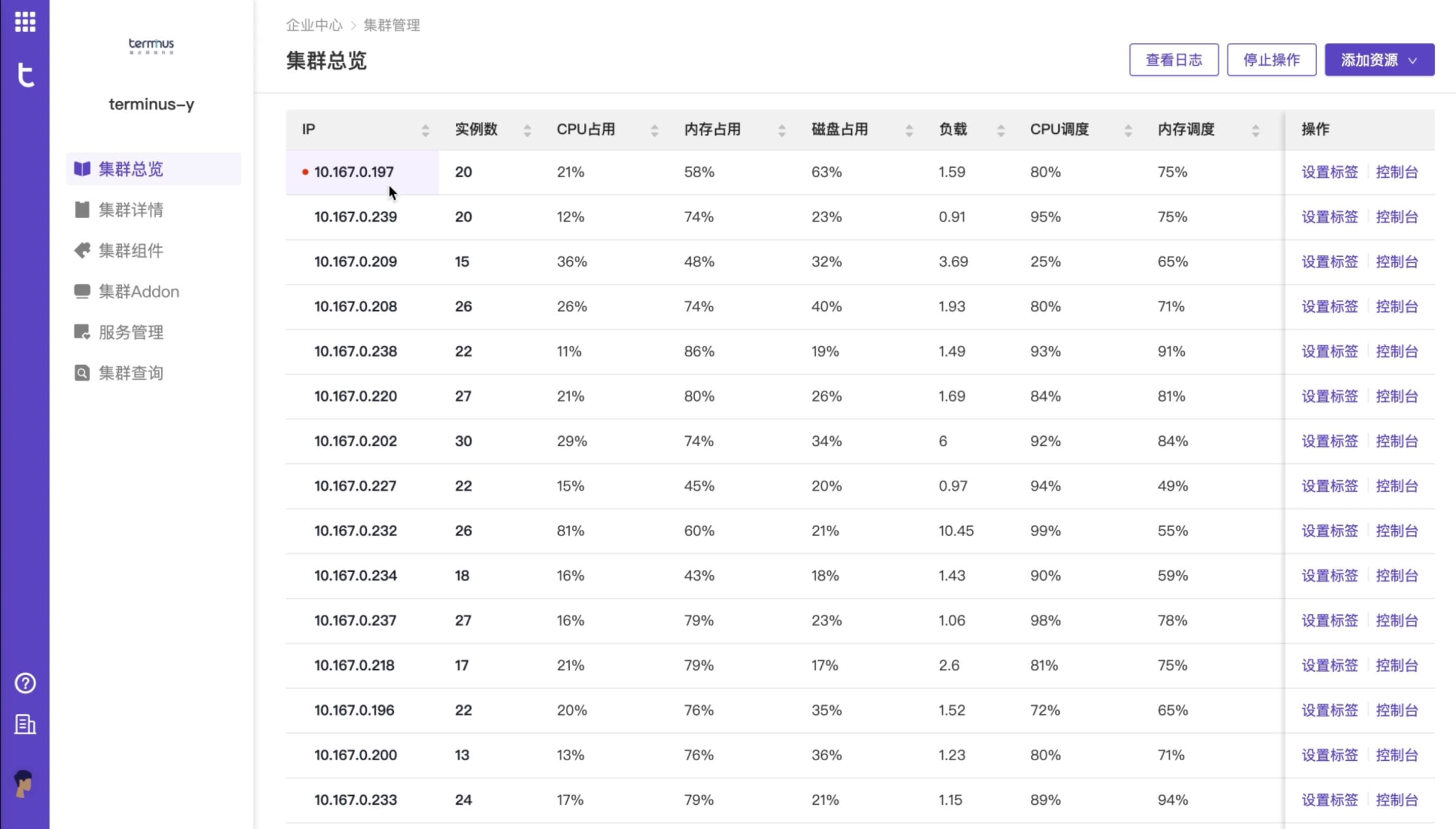Sort table by IP column arrows
Viewport: 1456px width, 829px height.
425,130
